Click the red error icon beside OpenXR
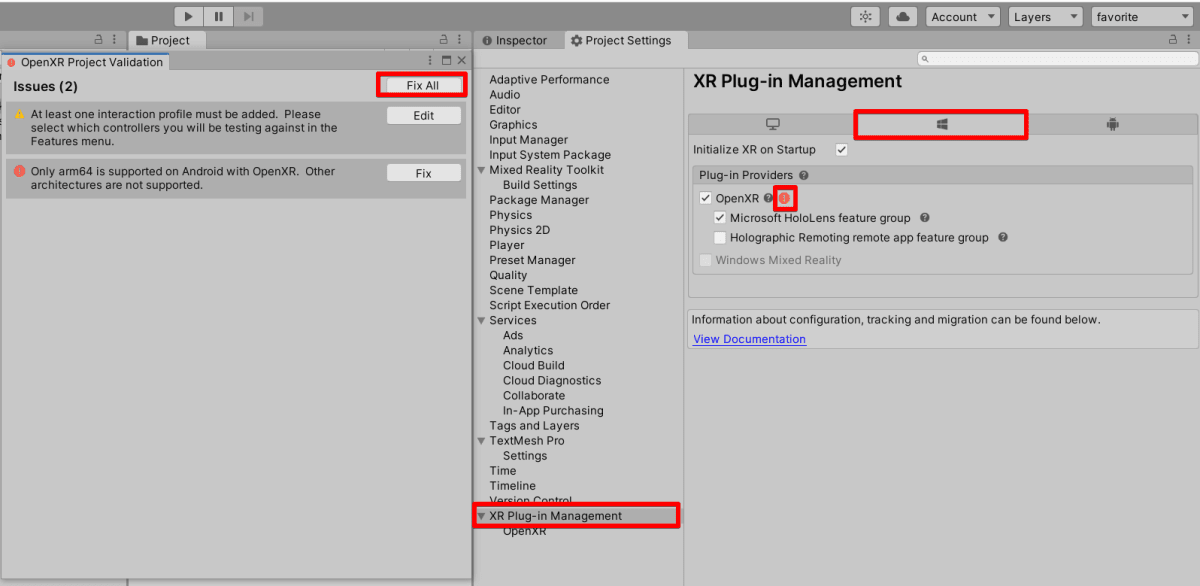This screenshot has width=1200, height=586. coord(785,198)
